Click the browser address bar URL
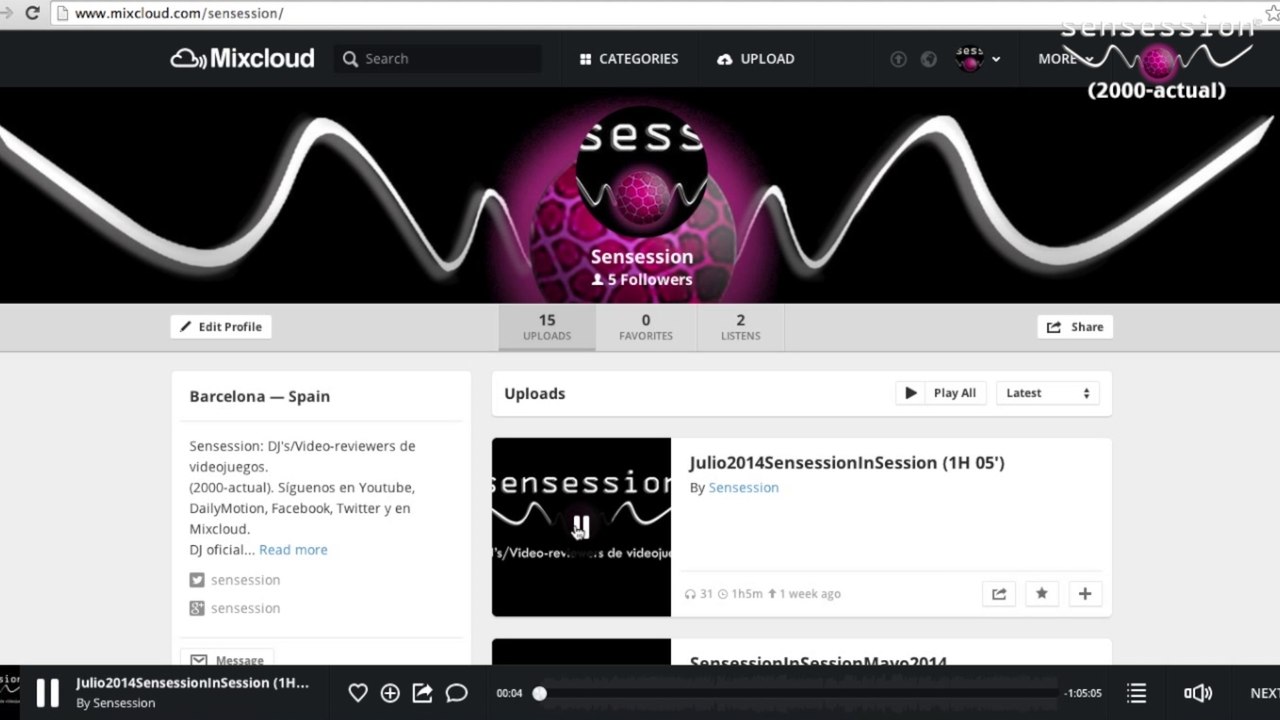This screenshot has width=1280, height=720. [x=179, y=13]
